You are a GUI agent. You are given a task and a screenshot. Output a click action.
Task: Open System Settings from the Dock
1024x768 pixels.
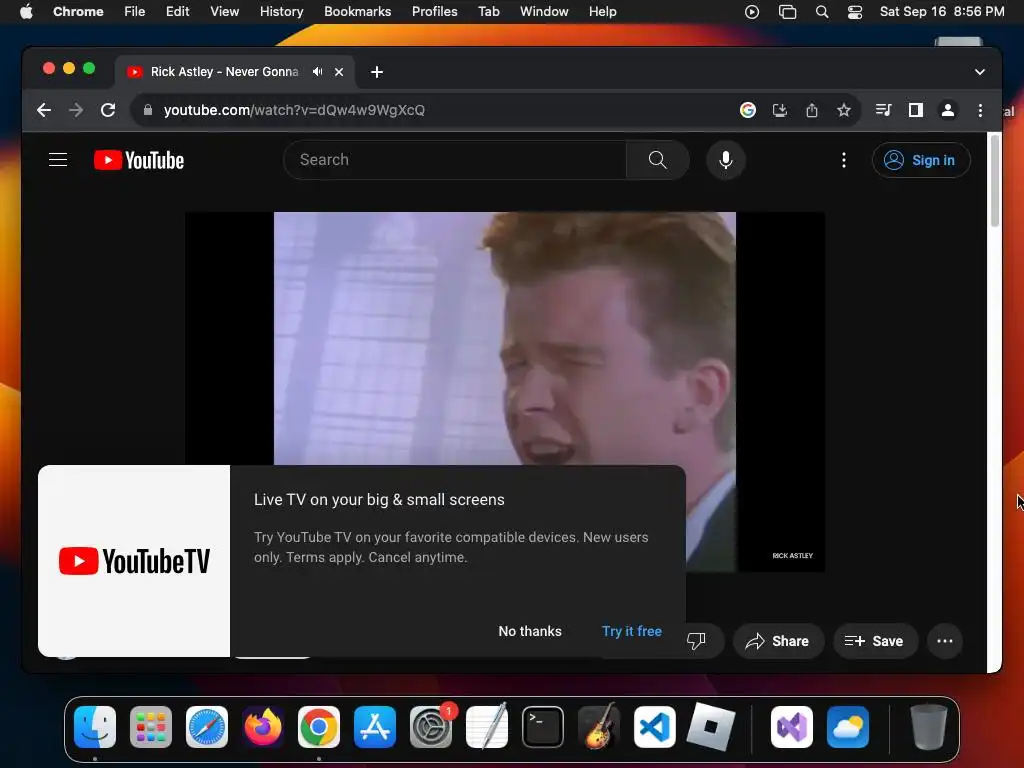click(431, 727)
